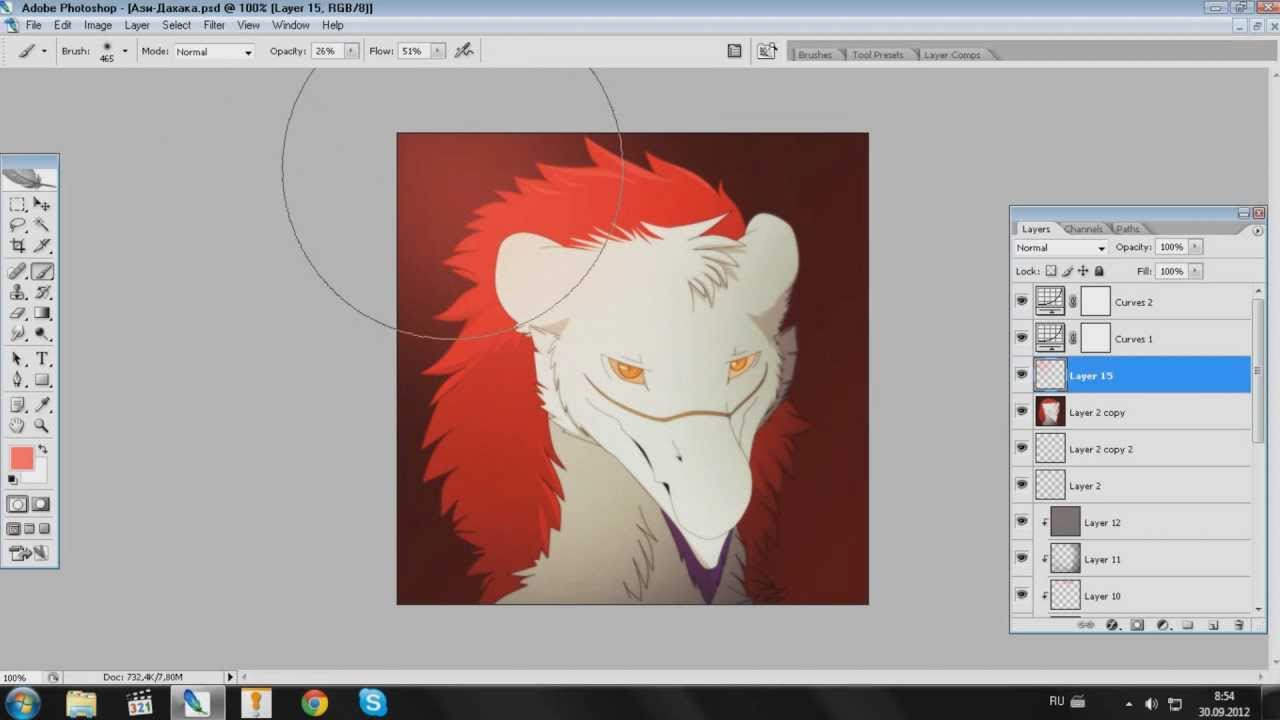Select the Horizontal Type tool

coord(43,359)
